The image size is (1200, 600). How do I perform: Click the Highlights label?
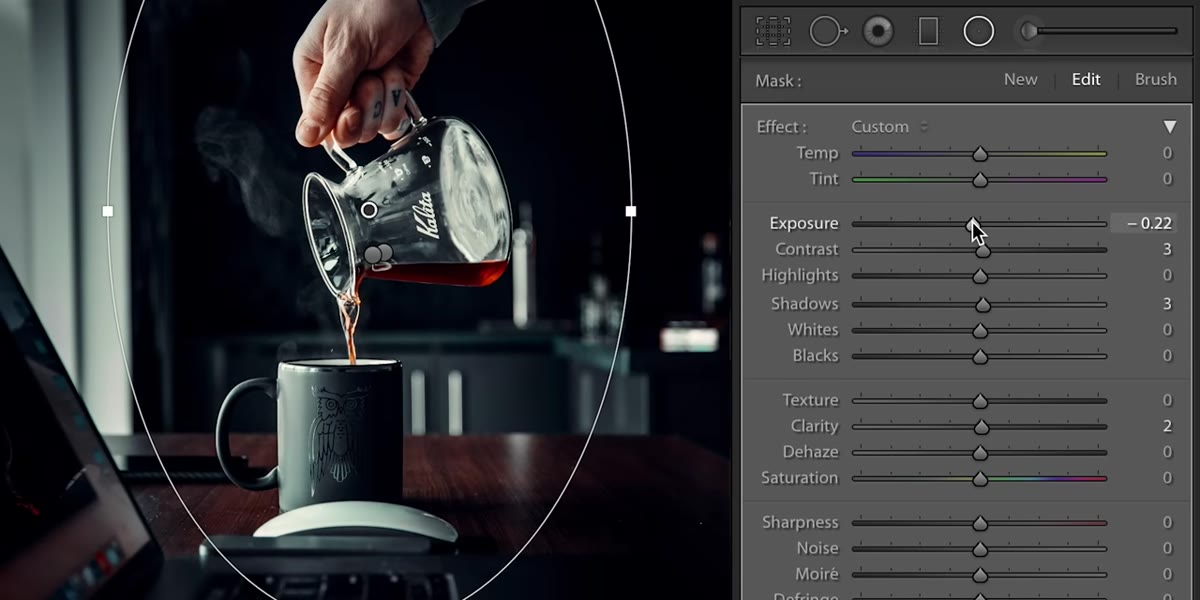point(800,275)
